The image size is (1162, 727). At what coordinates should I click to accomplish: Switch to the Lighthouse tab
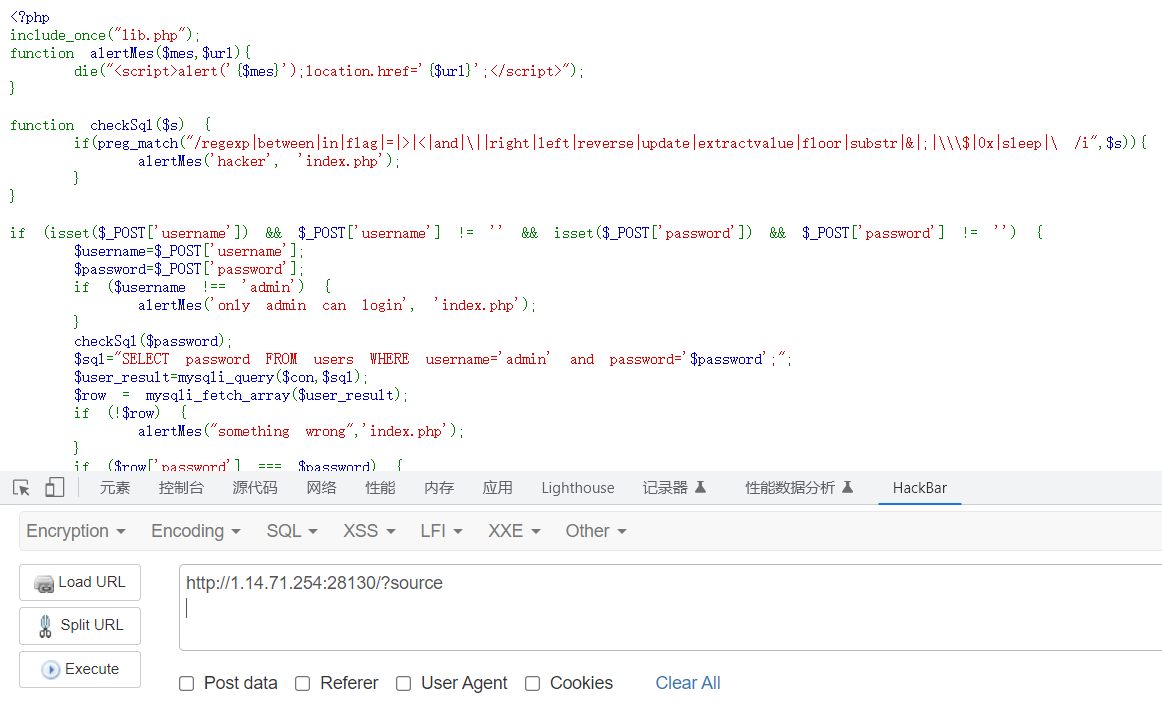click(x=577, y=488)
